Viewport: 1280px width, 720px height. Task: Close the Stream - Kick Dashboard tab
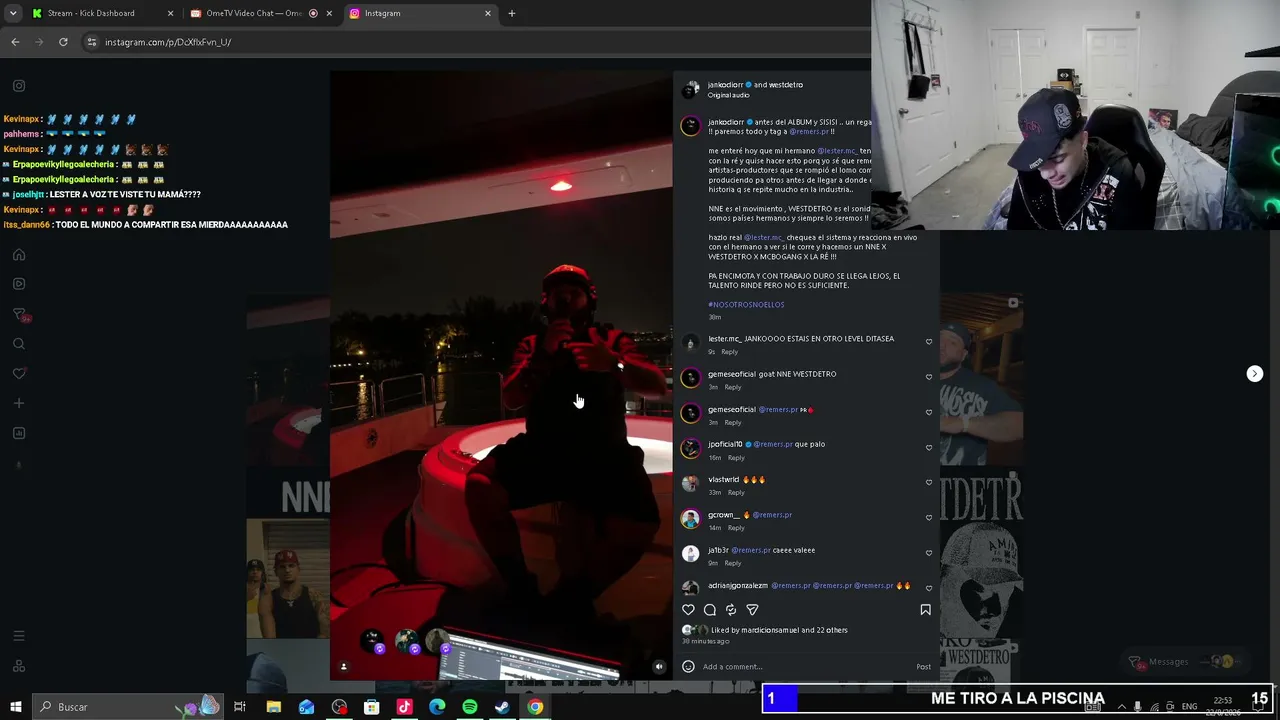tap(170, 13)
